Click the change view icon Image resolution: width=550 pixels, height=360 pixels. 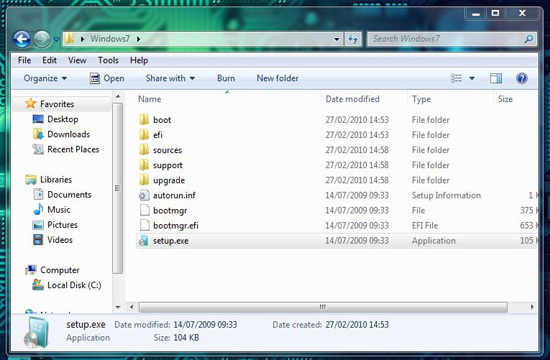point(456,78)
